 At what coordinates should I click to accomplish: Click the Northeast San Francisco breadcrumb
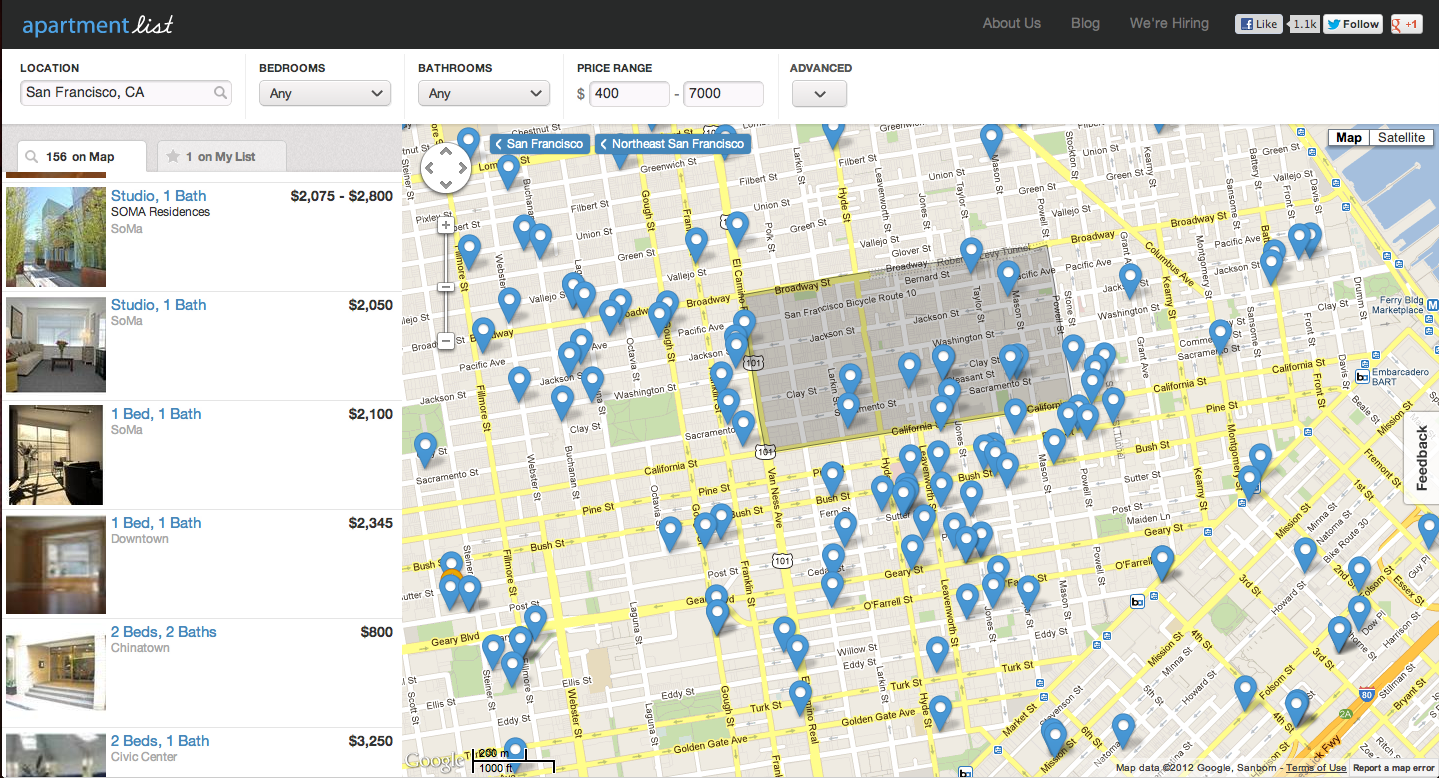(x=672, y=144)
